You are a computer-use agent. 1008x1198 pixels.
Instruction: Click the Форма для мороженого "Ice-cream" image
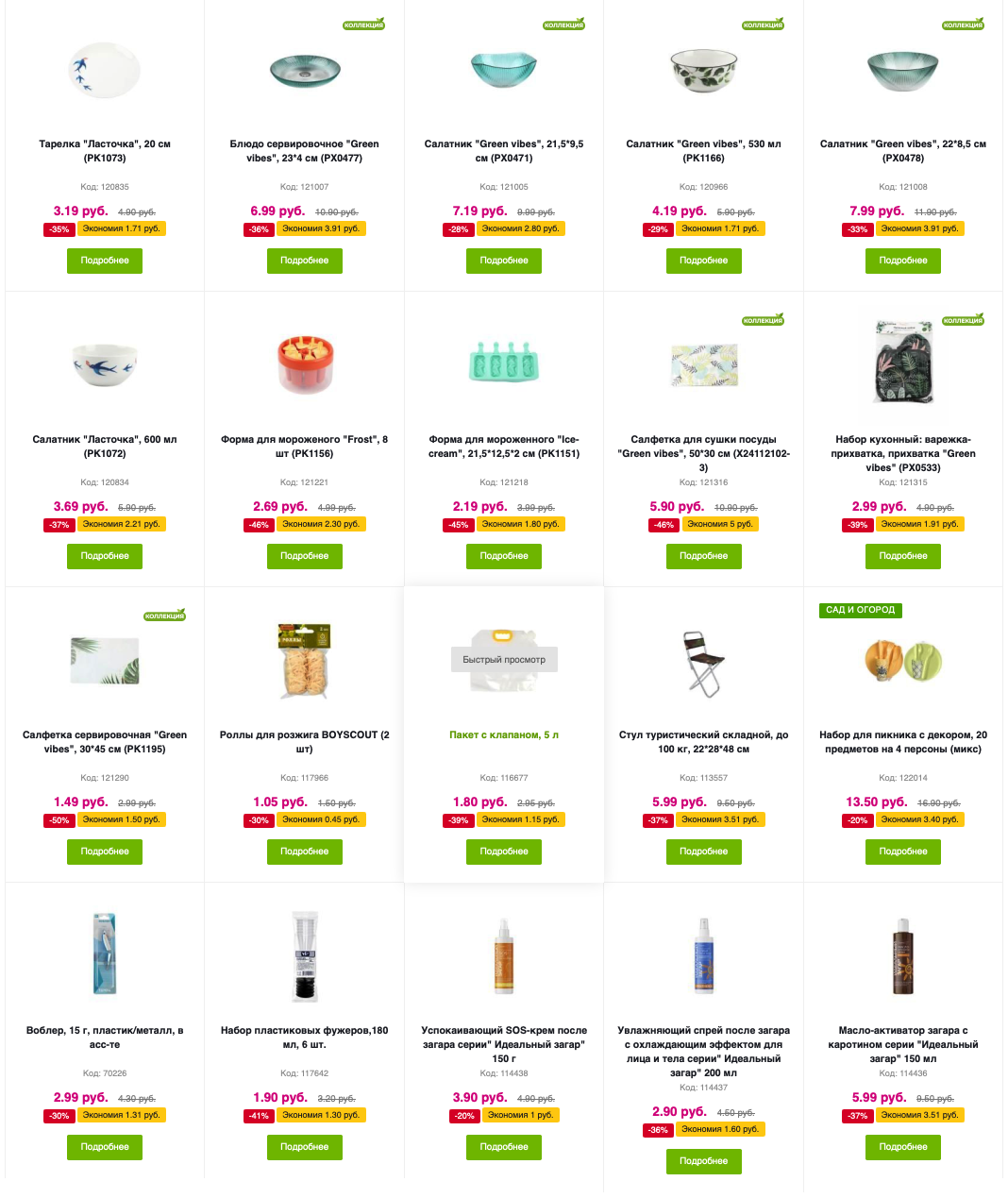tap(504, 363)
